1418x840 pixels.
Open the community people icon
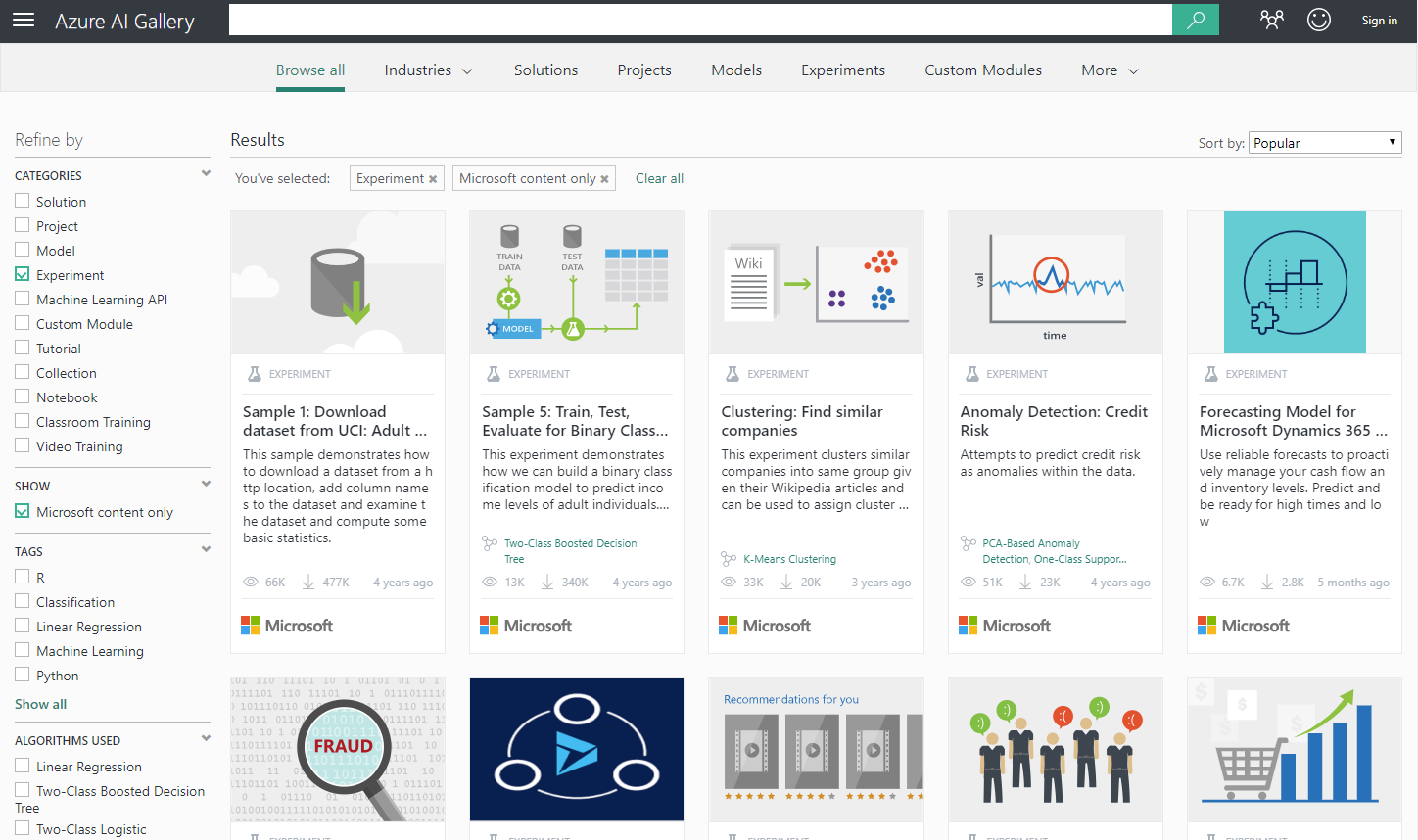tap(1272, 20)
